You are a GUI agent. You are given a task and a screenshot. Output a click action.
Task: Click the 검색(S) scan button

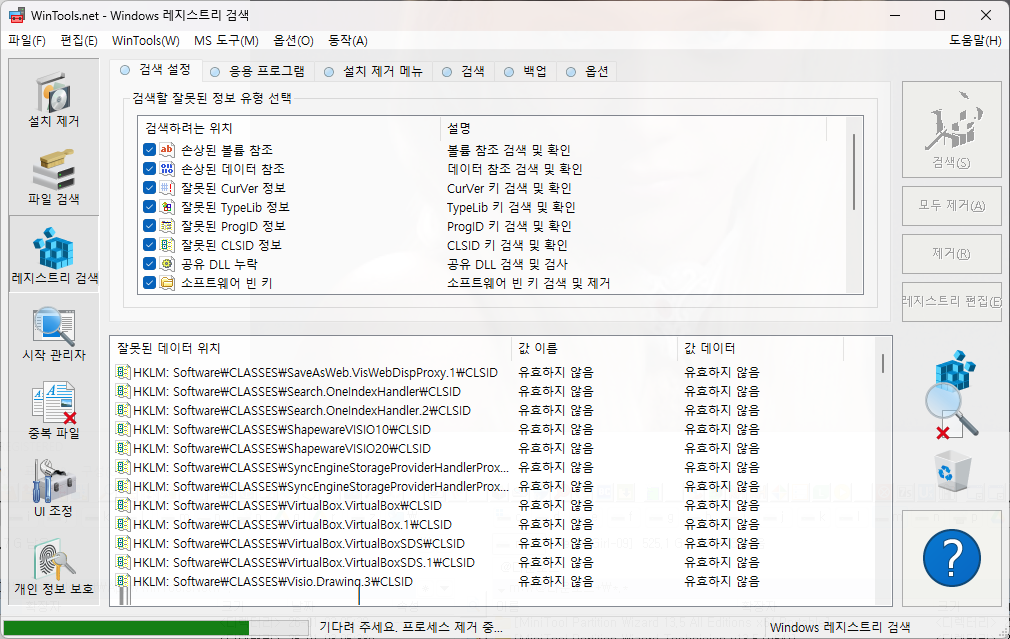click(x=951, y=129)
